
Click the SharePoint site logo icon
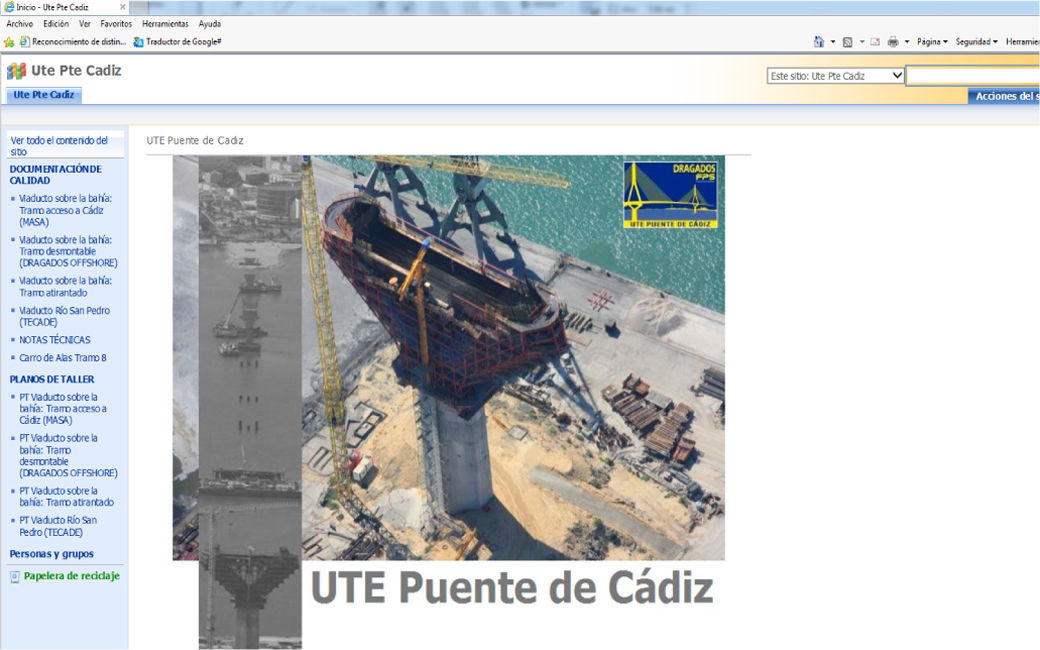click(16, 71)
